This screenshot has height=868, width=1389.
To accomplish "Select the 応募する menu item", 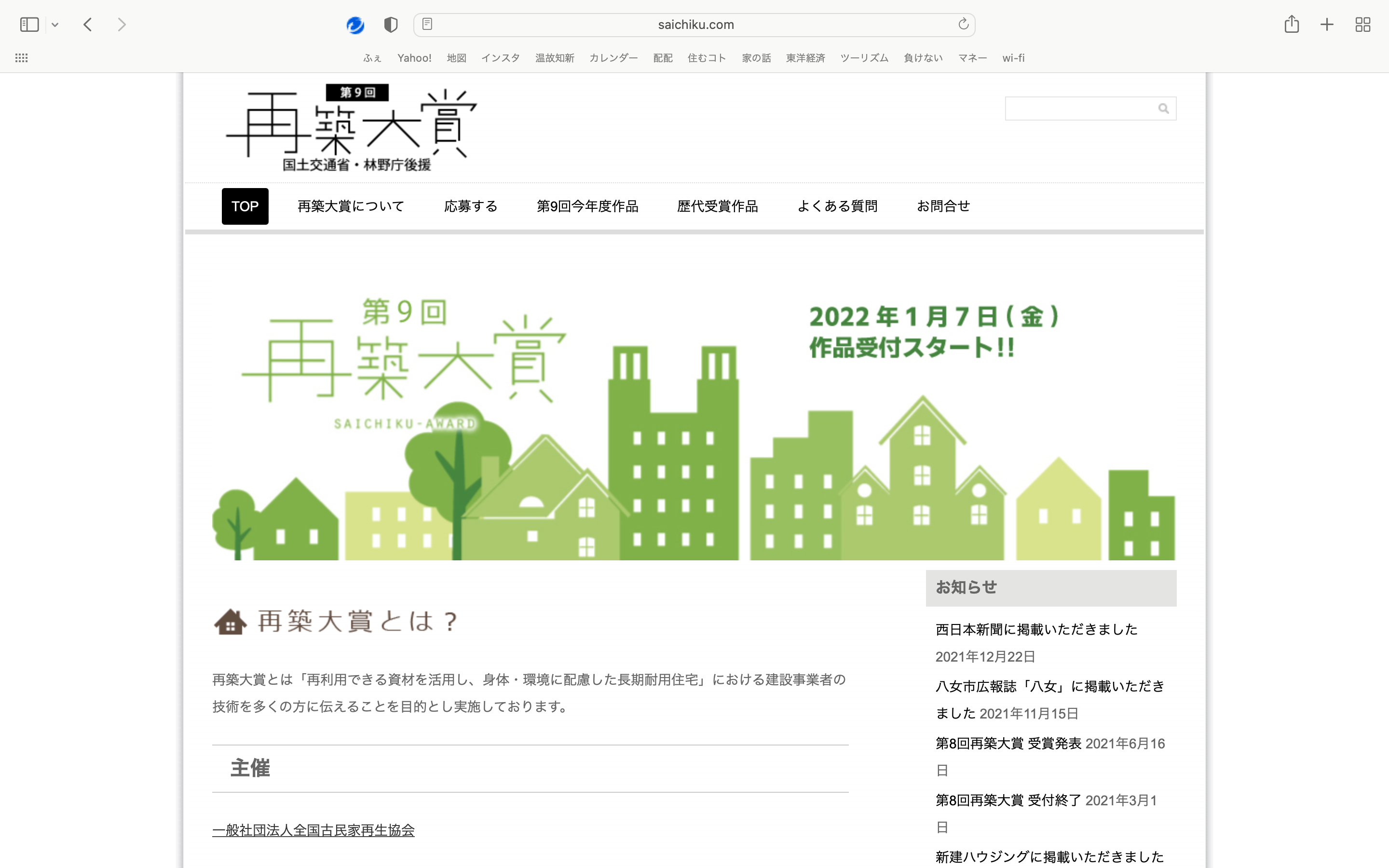I will tap(471, 206).
